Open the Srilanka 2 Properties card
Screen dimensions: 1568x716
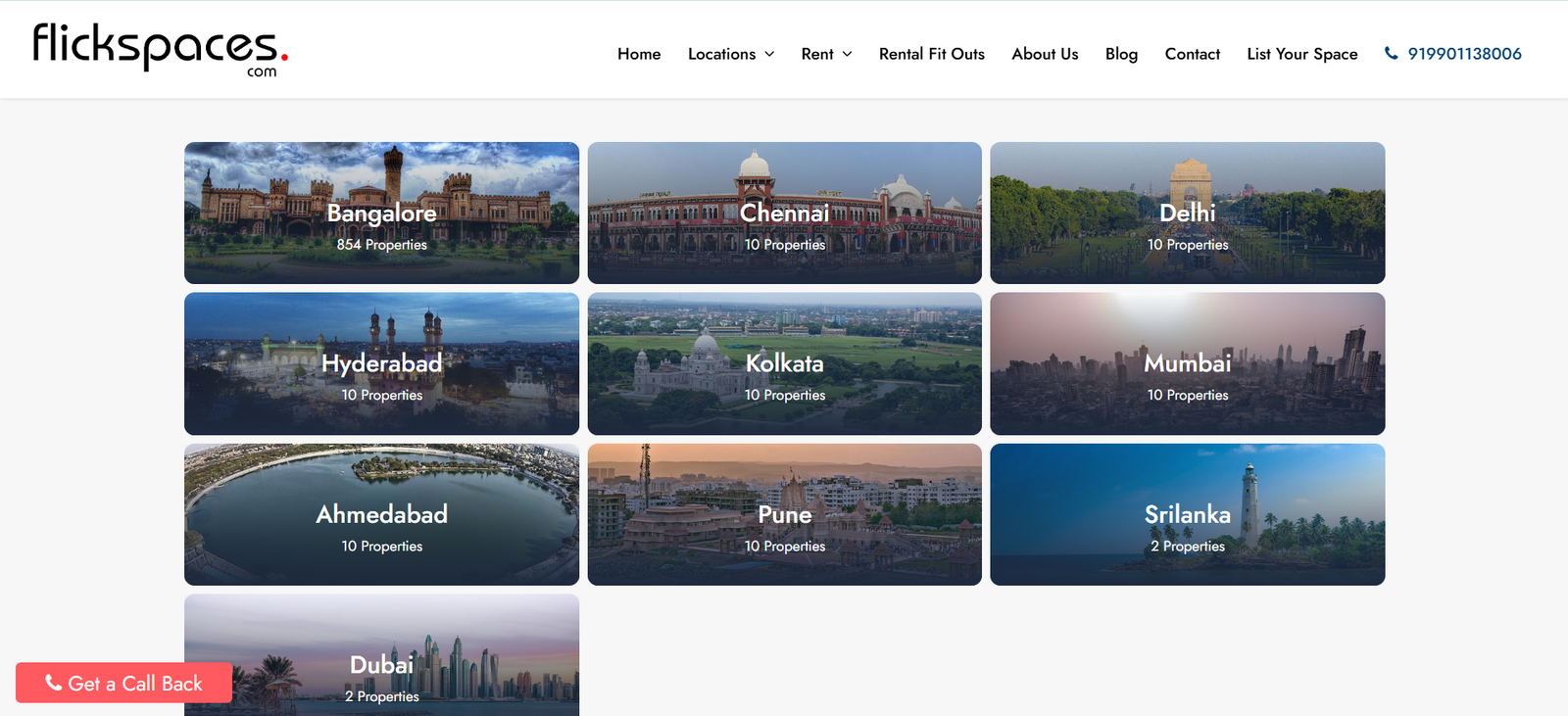pyautogui.click(x=1187, y=515)
